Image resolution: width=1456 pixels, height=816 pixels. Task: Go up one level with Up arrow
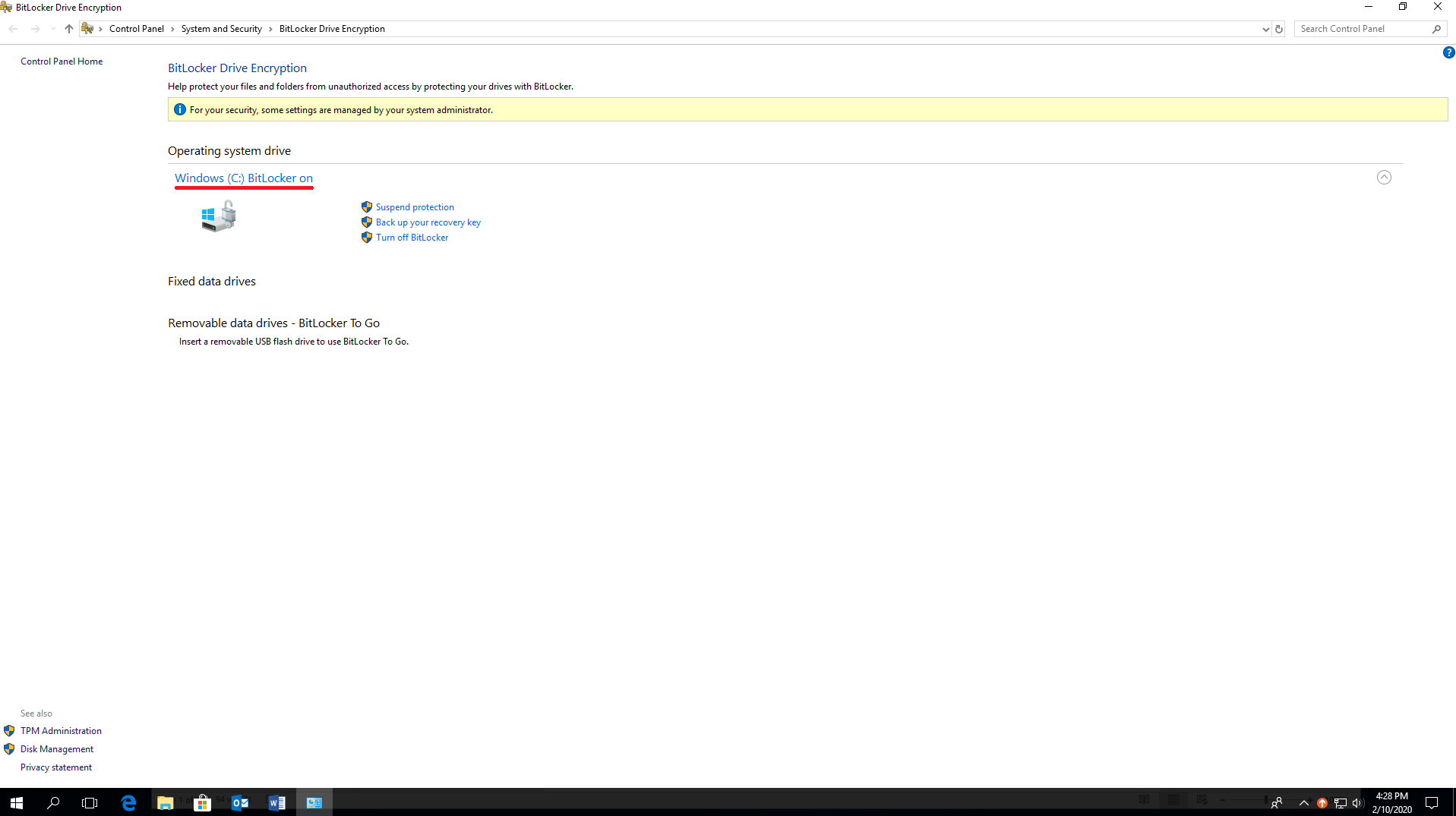pos(69,29)
